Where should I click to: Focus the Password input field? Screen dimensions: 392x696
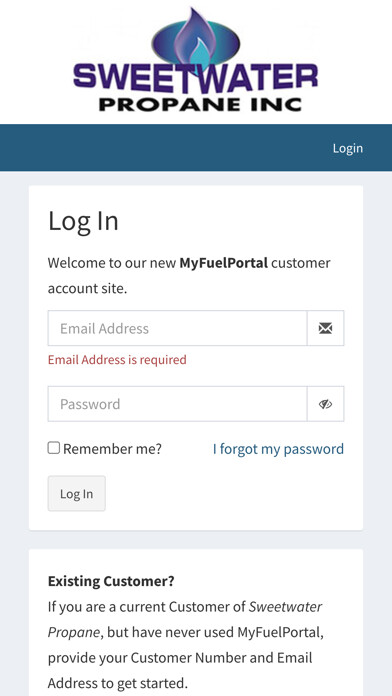pos(178,404)
